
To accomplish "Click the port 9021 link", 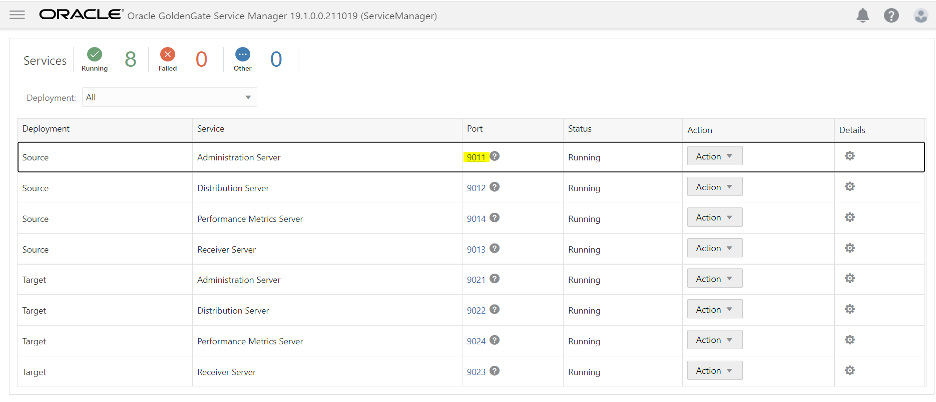I will pos(476,280).
